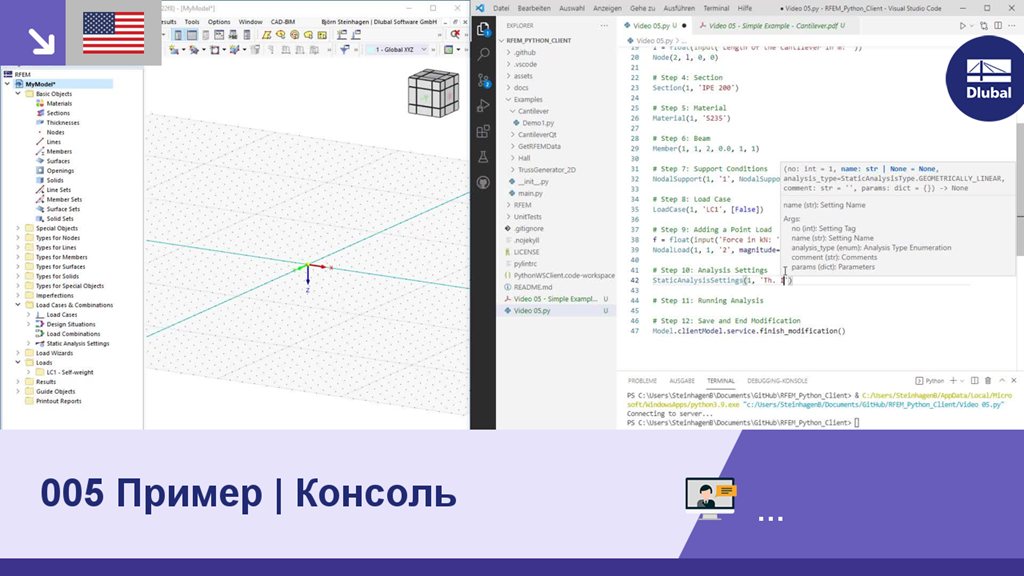Select Design Situations in RFEM navigator
The width and height of the screenshot is (1024, 576).
coord(71,325)
